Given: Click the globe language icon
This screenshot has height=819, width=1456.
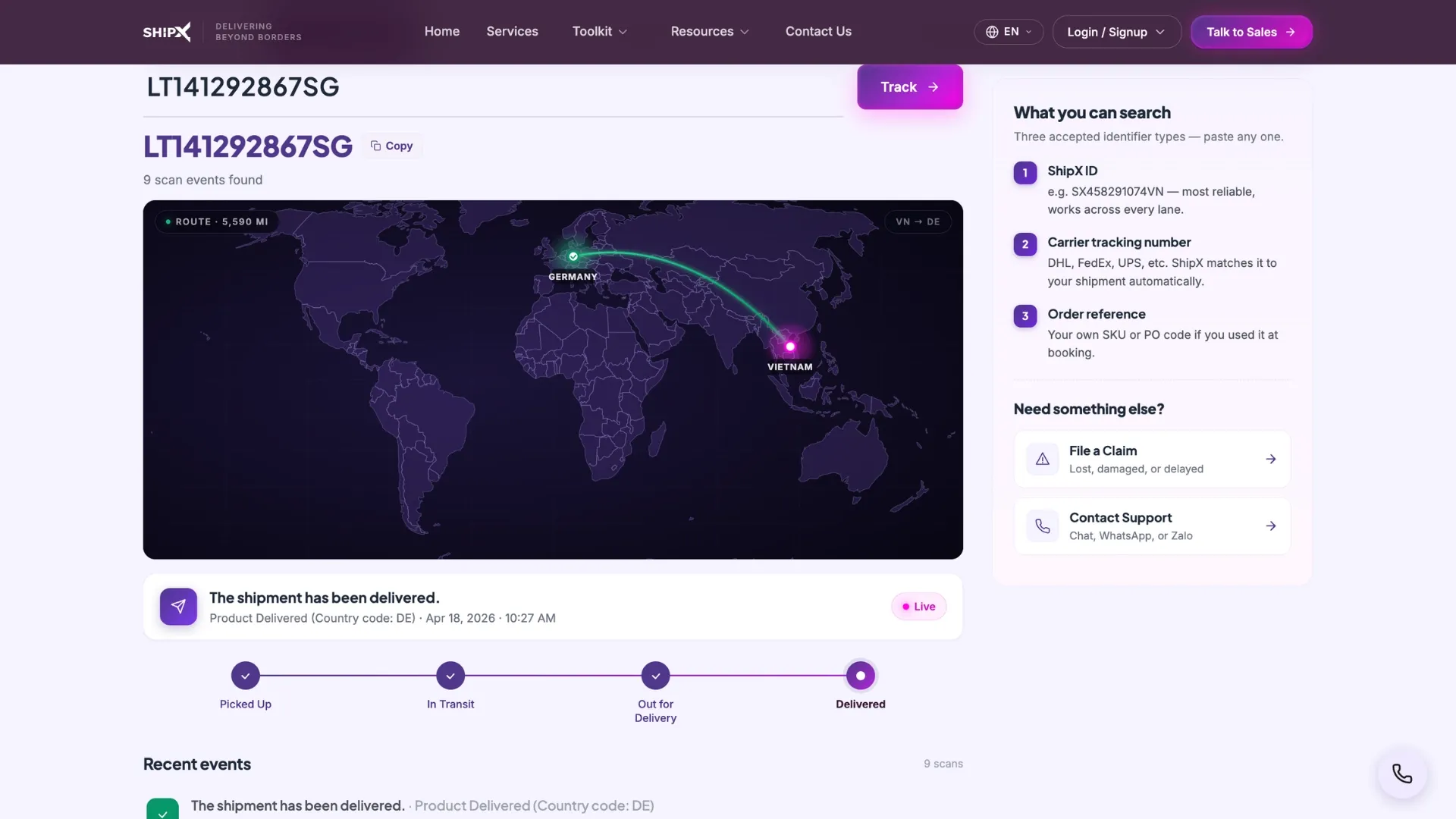Looking at the screenshot, I should coord(992,32).
